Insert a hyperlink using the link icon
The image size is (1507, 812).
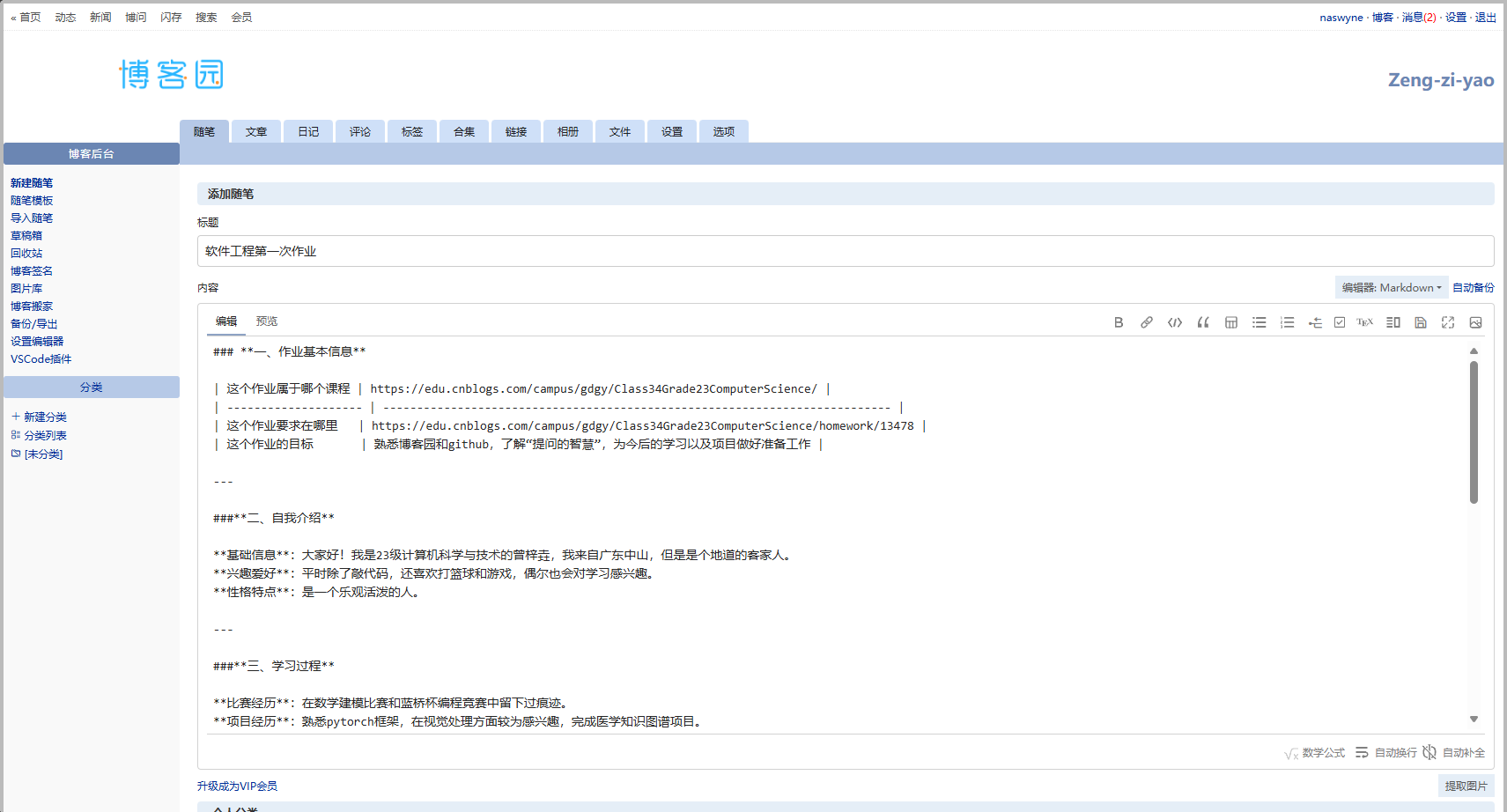tap(1147, 322)
